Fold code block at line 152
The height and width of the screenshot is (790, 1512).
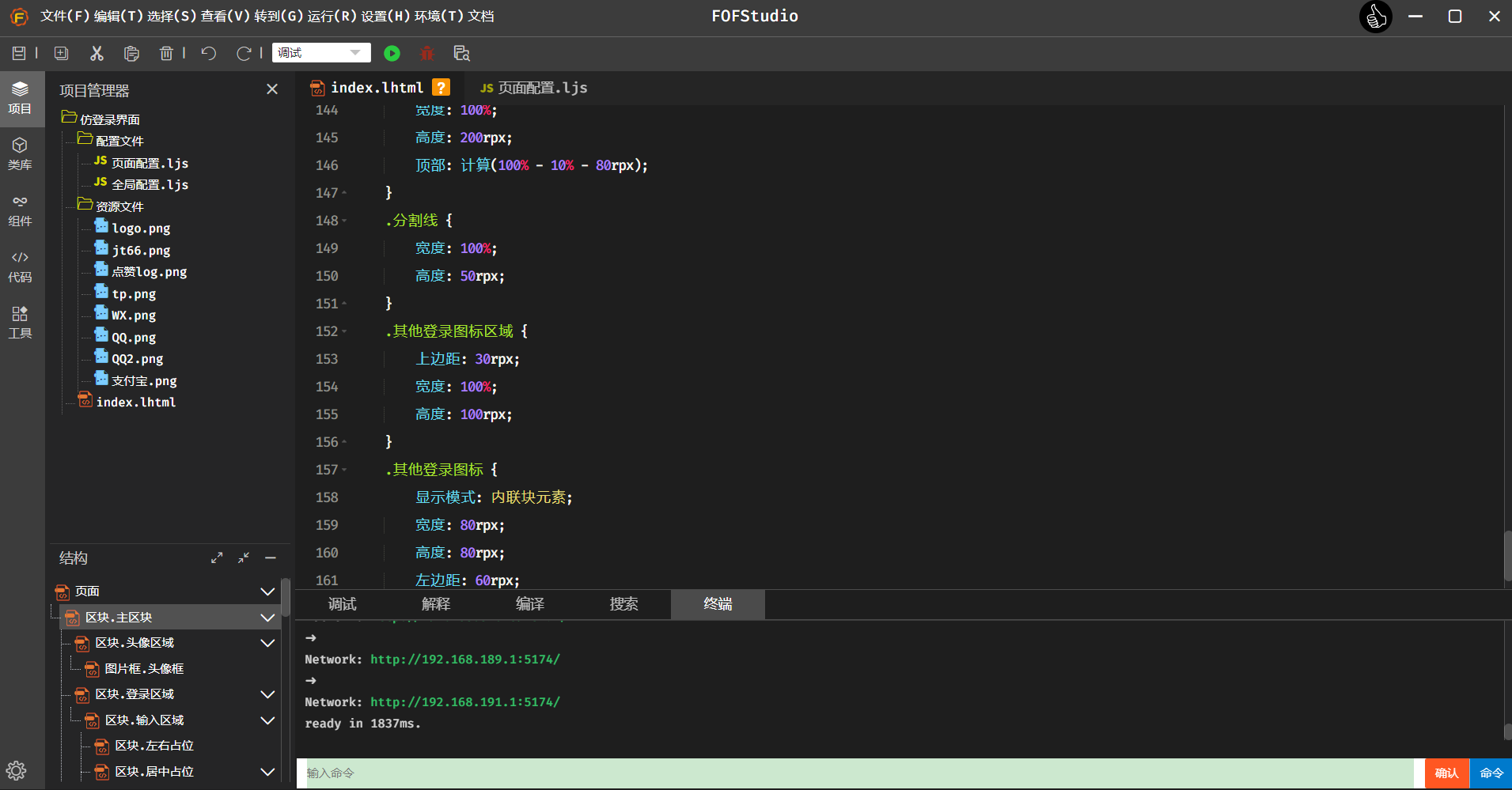point(344,331)
